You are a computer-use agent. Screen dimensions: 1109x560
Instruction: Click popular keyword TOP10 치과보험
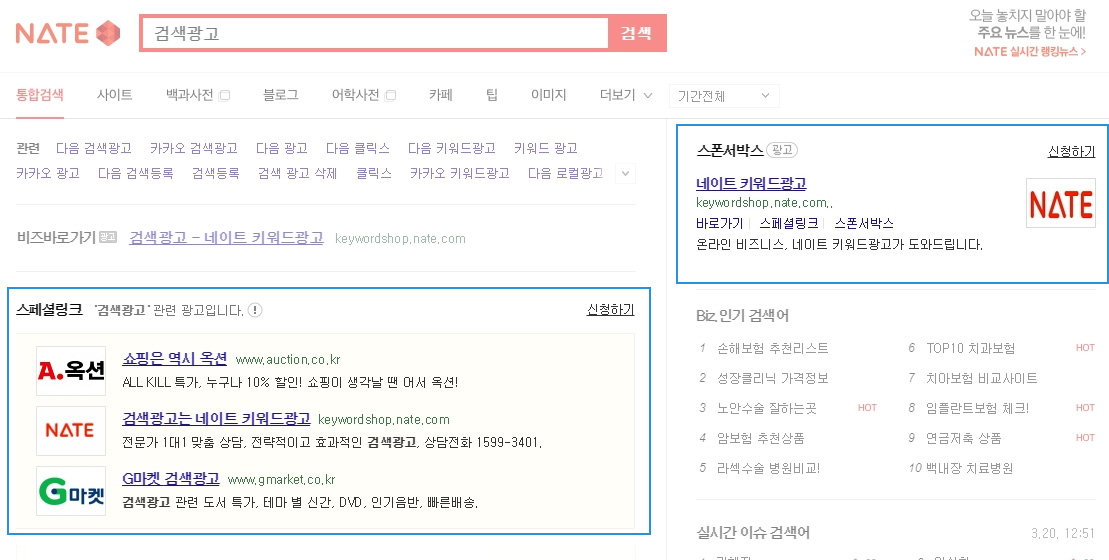tap(970, 349)
